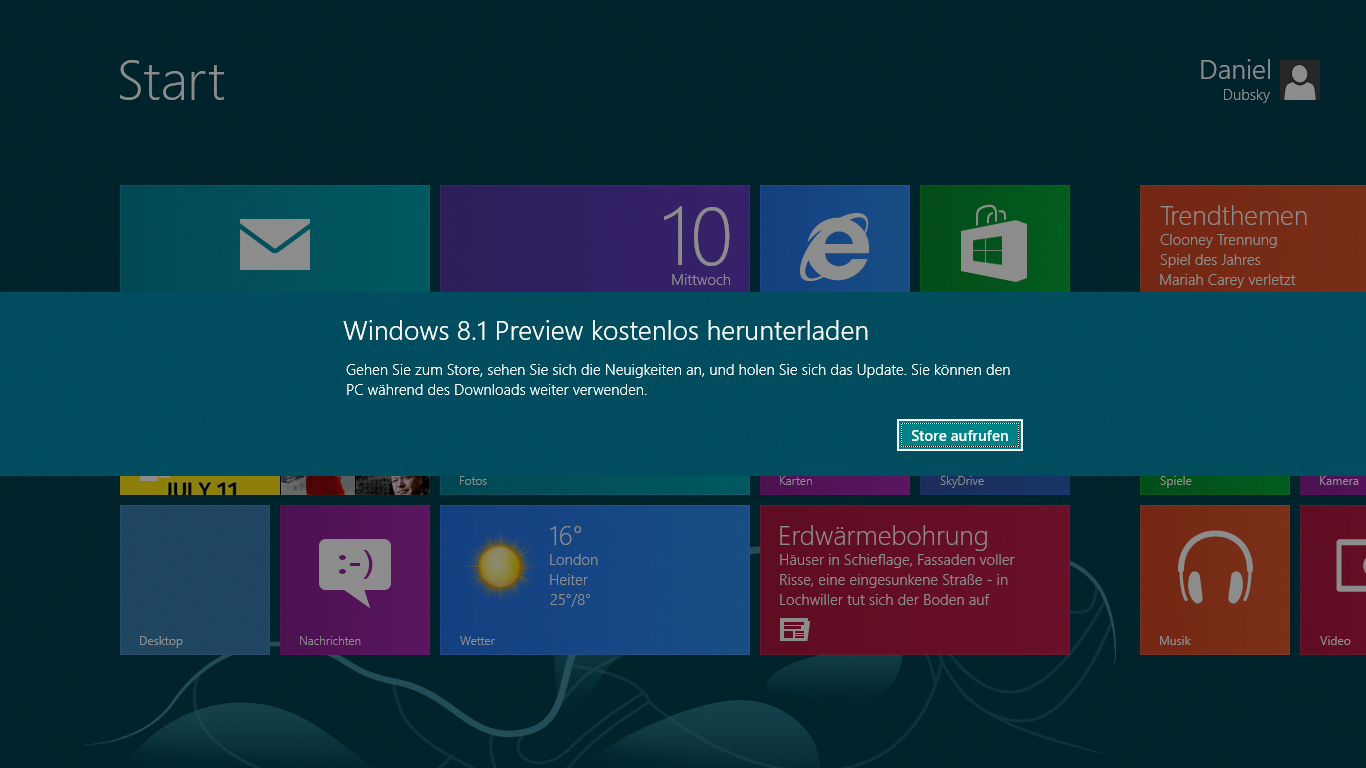Click 'Spiel des Jahres' trending topic
Viewport: 1366px width, 768px height.
point(1210,260)
